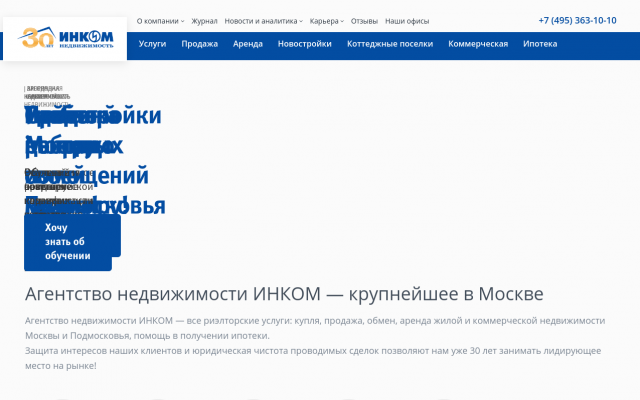Open the Журнал link

coord(204,21)
